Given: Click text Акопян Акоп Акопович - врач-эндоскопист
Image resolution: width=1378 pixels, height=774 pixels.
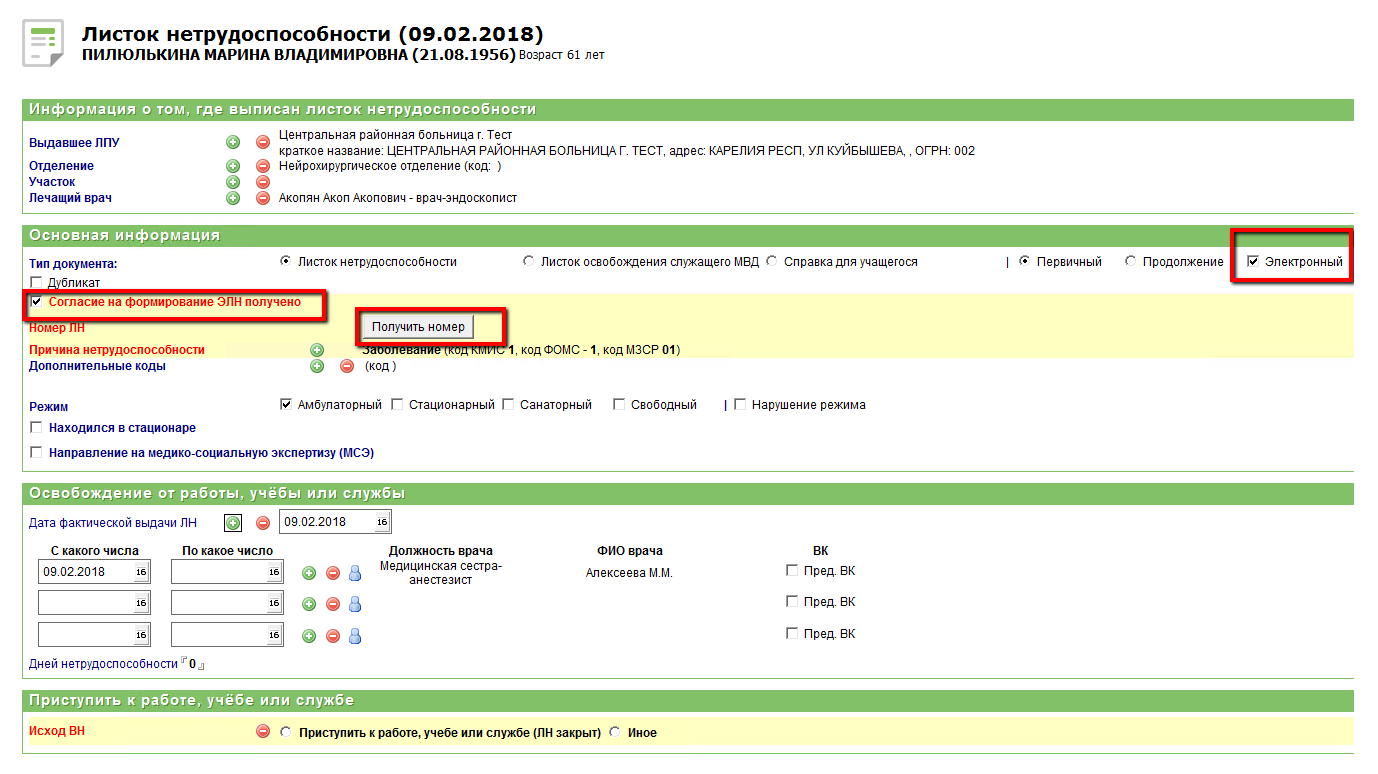Looking at the screenshot, I should (398, 198).
